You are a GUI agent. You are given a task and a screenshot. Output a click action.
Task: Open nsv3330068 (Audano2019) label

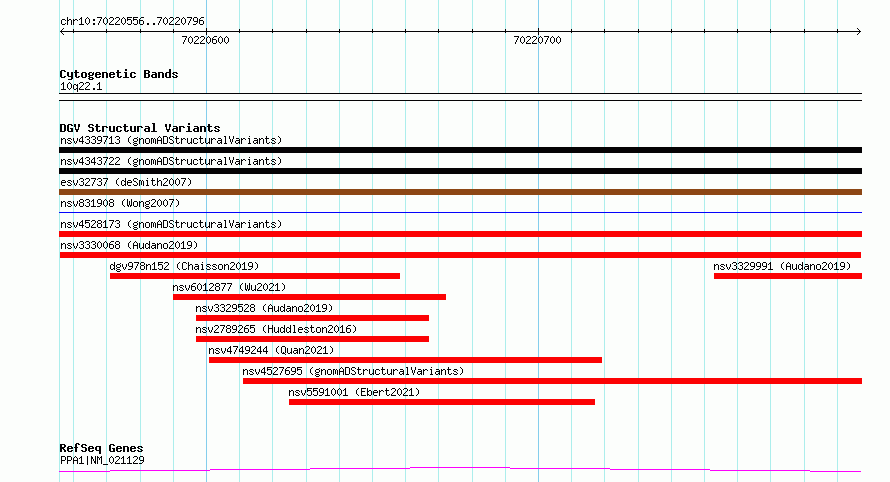click(x=129, y=245)
